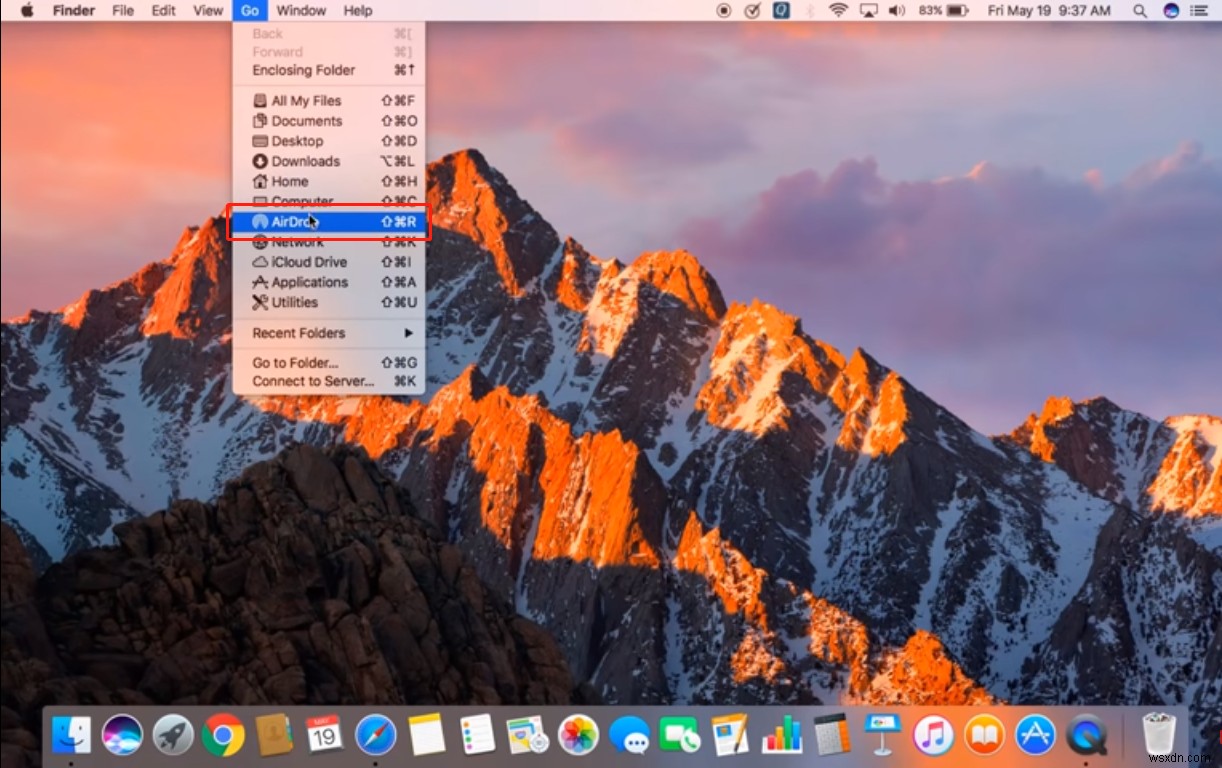Open iTunes from the Dock
The image size is (1222, 768).
[x=933, y=735]
